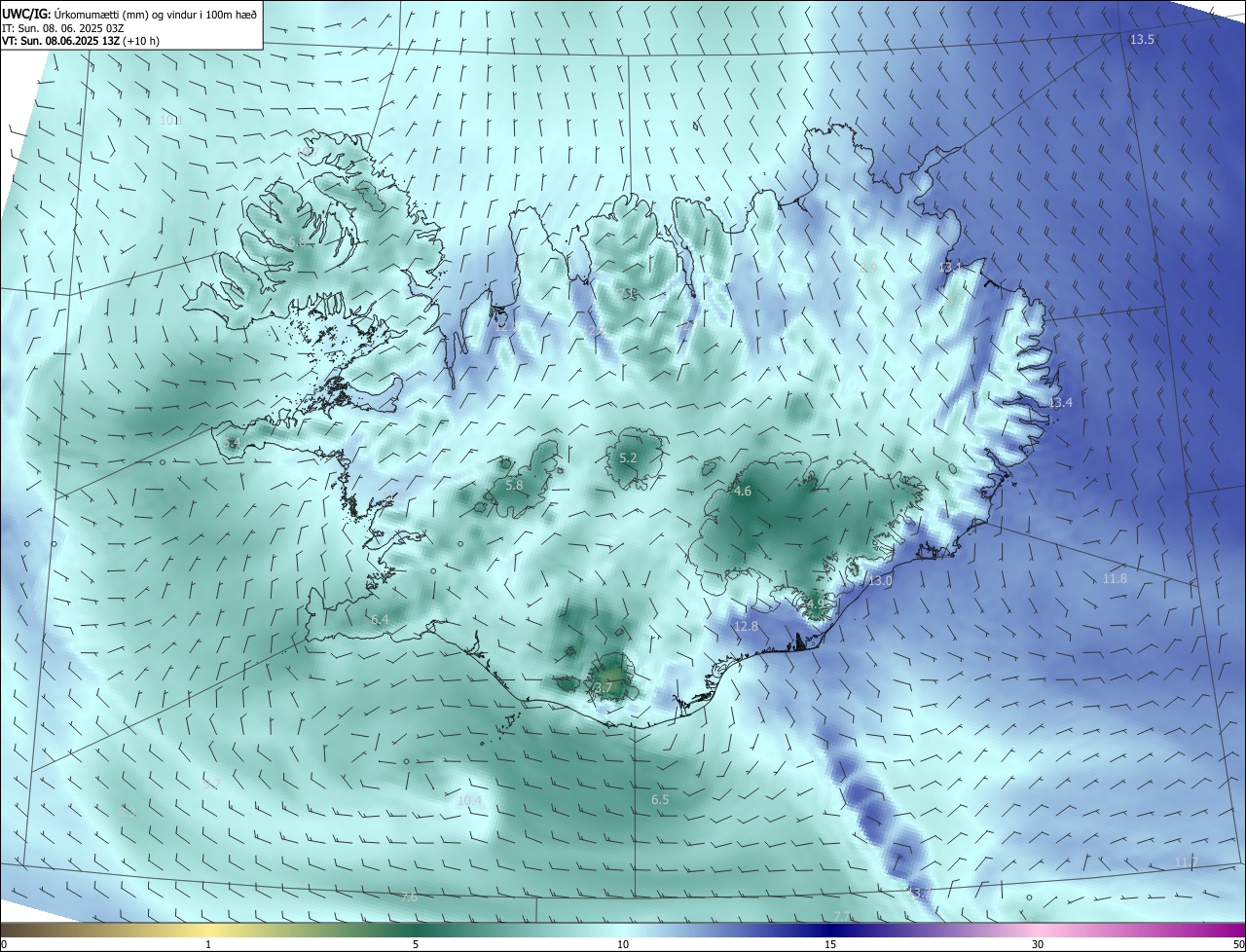
Task: Click the 50 tick on the color scale
Action: pyautogui.click(x=1238, y=944)
